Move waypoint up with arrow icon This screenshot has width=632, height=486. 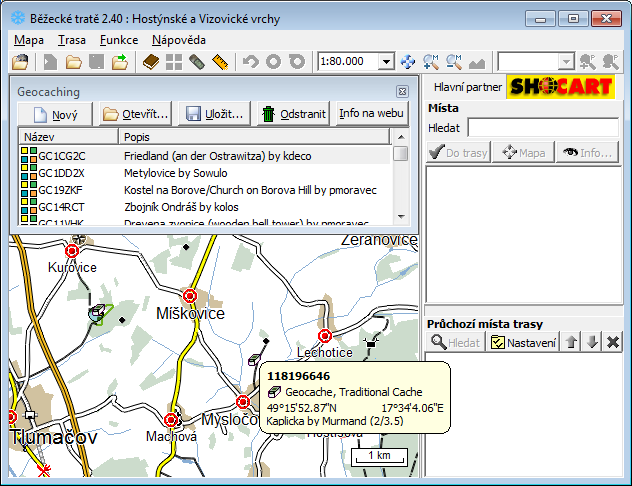tap(571, 343)
